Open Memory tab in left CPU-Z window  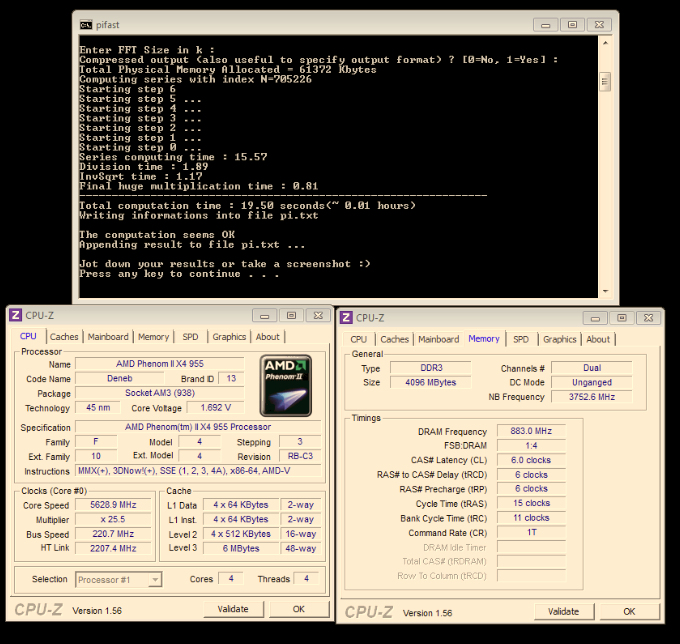pos(154,337)
